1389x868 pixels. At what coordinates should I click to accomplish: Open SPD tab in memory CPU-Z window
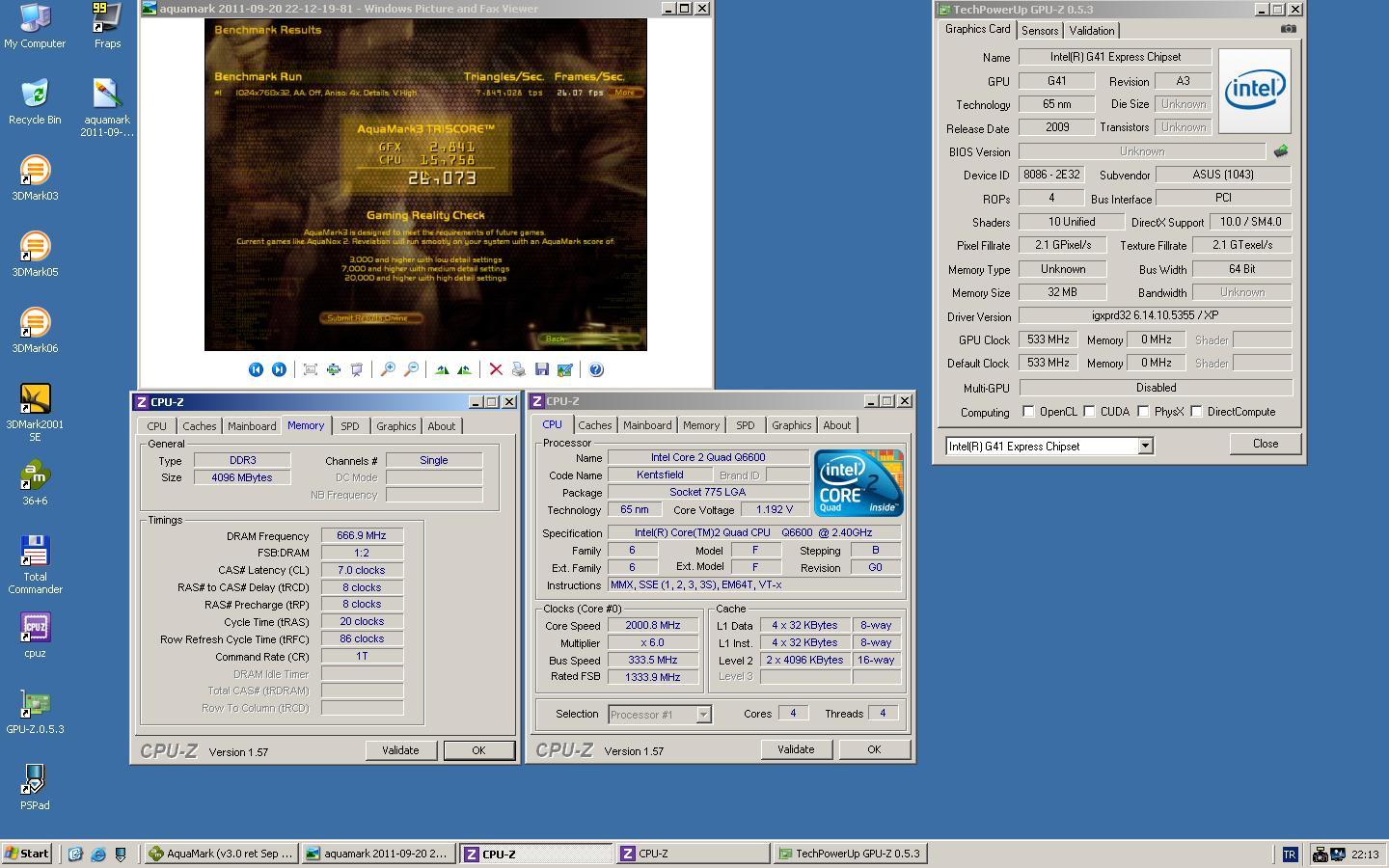pyautogui.click(x=350, y=426)
